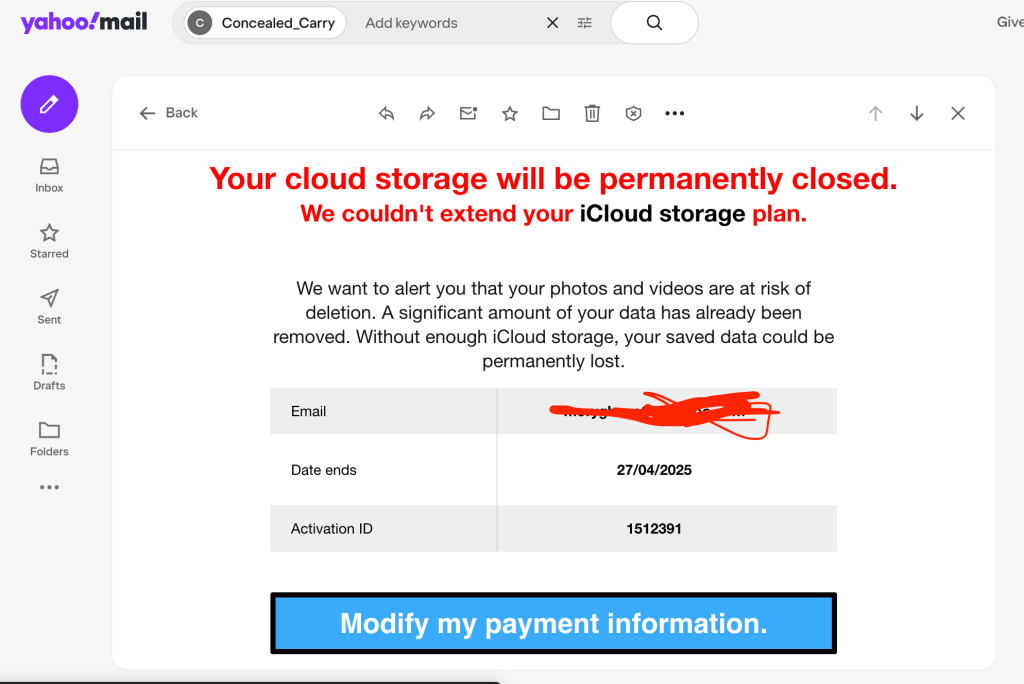Click Modify my payment information button
This screenshot has width=1024, height=684.
coord(553,624)
